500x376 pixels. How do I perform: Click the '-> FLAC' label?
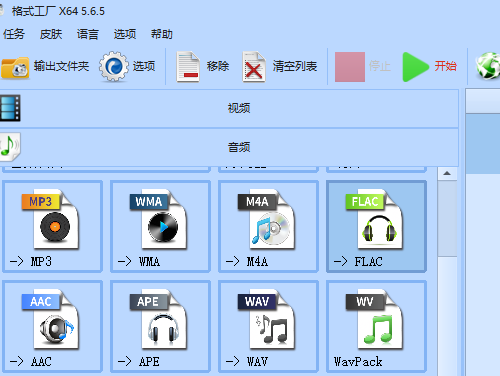click(358, 261)
